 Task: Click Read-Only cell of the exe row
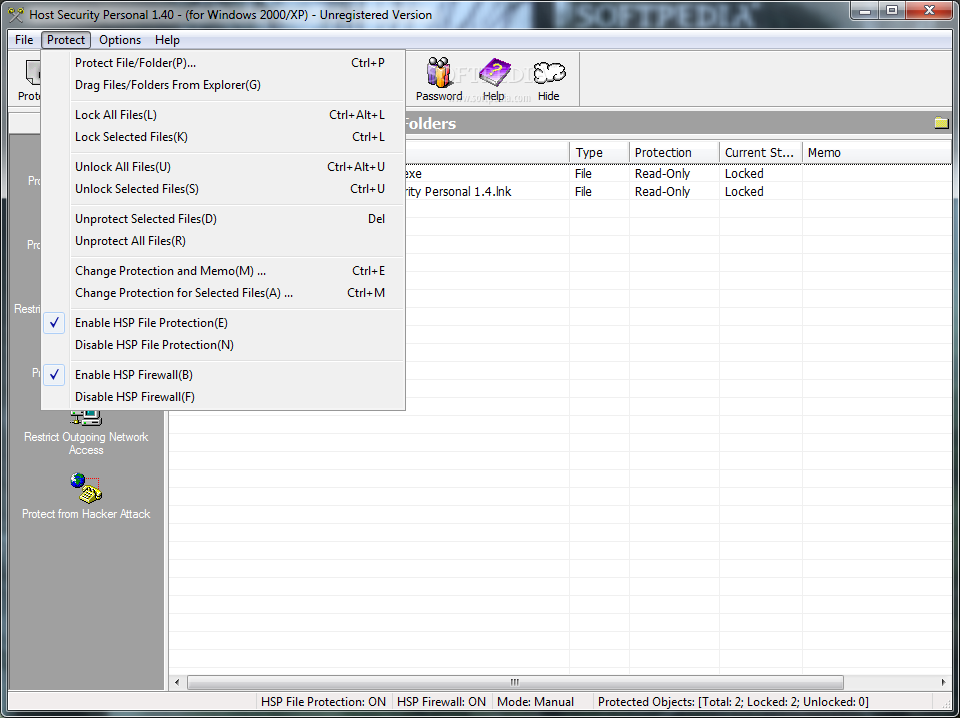click(674, 174)
